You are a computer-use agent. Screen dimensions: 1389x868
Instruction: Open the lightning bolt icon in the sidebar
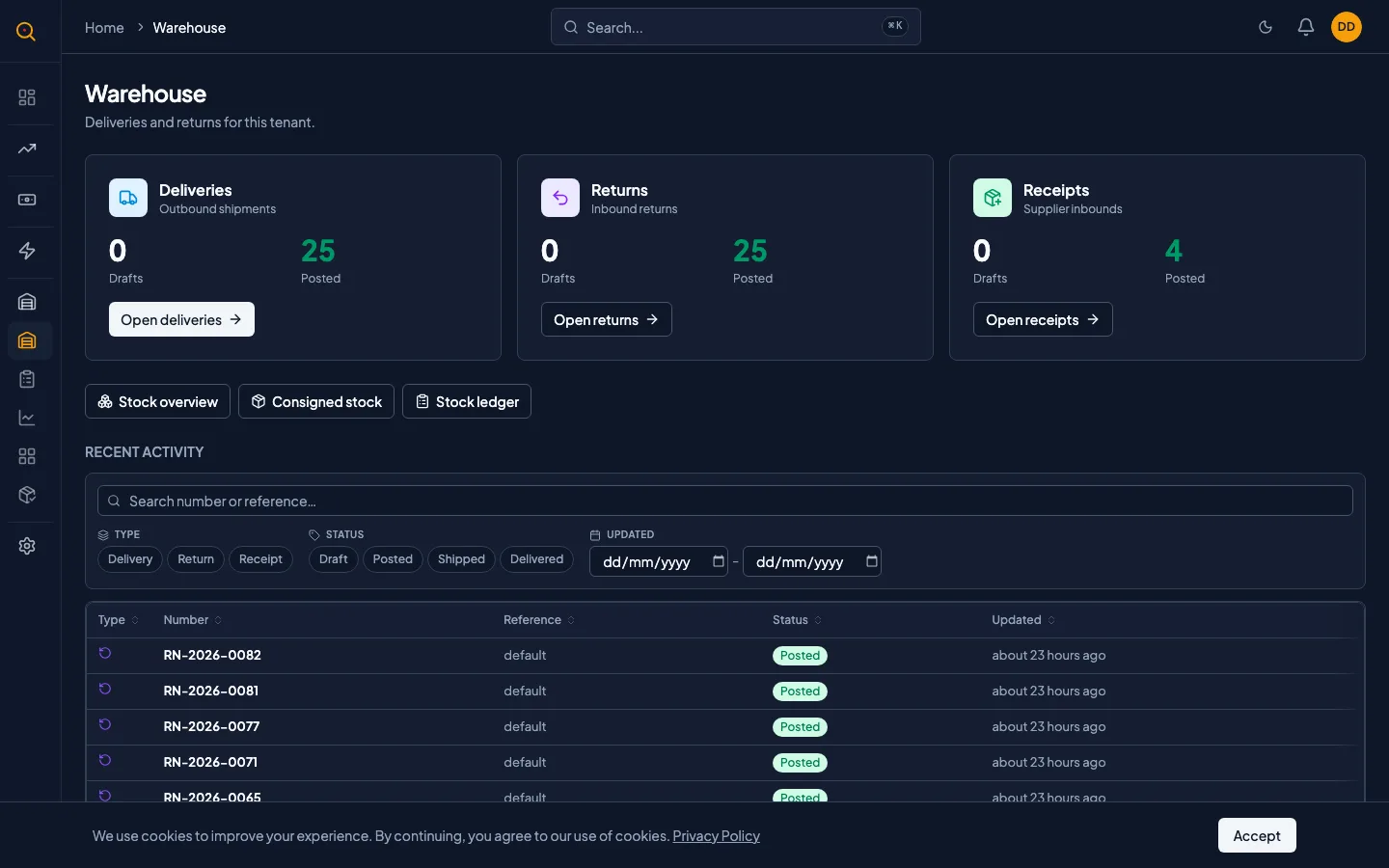[27, 251]
